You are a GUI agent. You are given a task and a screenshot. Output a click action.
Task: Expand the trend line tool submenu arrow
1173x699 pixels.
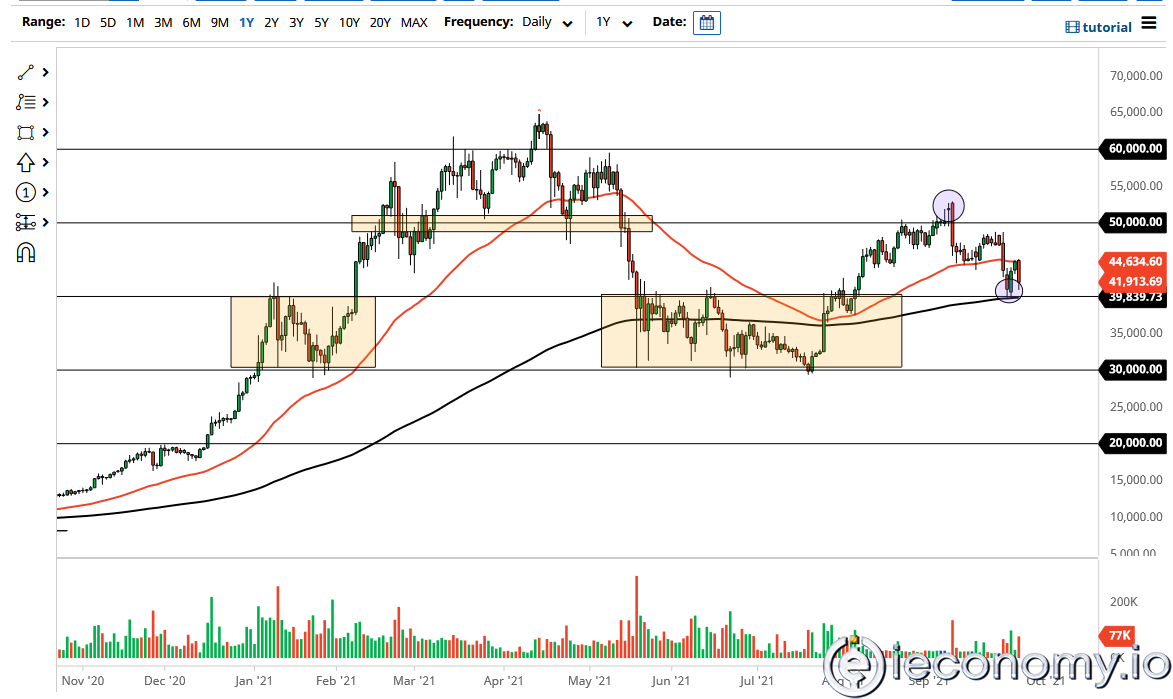(x=46, y=72)
